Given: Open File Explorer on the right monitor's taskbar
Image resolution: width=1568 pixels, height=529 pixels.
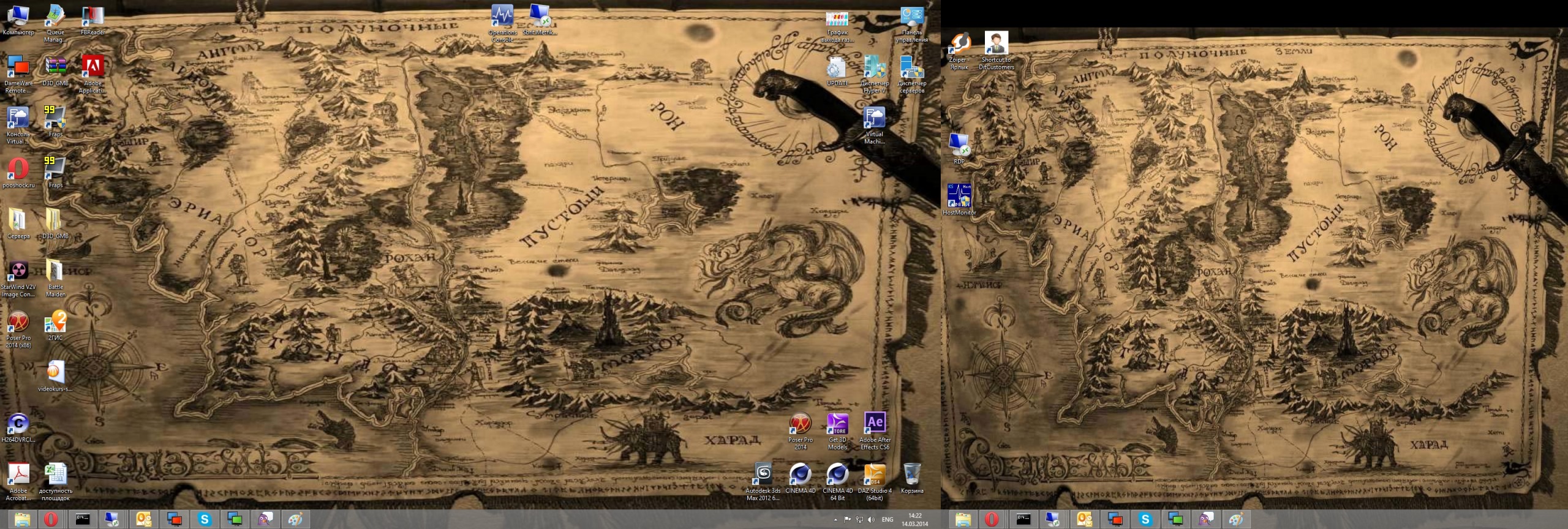Looking at the screenshot, I should click(x=963, y=520).
